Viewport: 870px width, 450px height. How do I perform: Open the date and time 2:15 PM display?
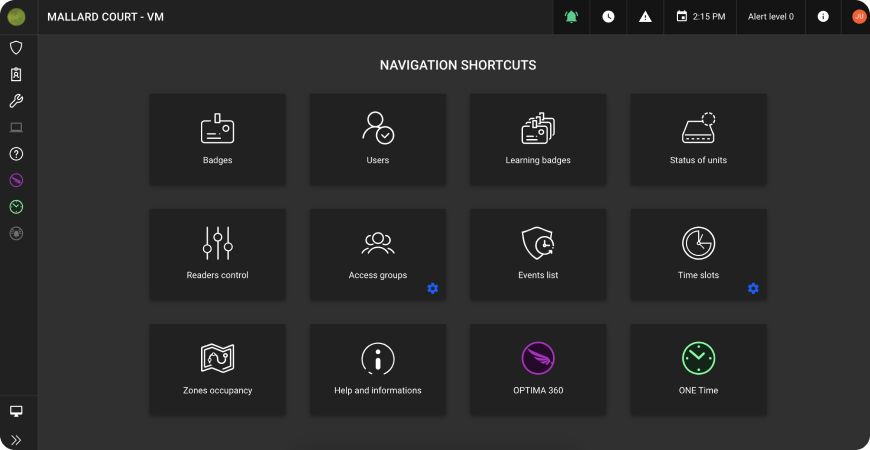(x=700, y=17)
